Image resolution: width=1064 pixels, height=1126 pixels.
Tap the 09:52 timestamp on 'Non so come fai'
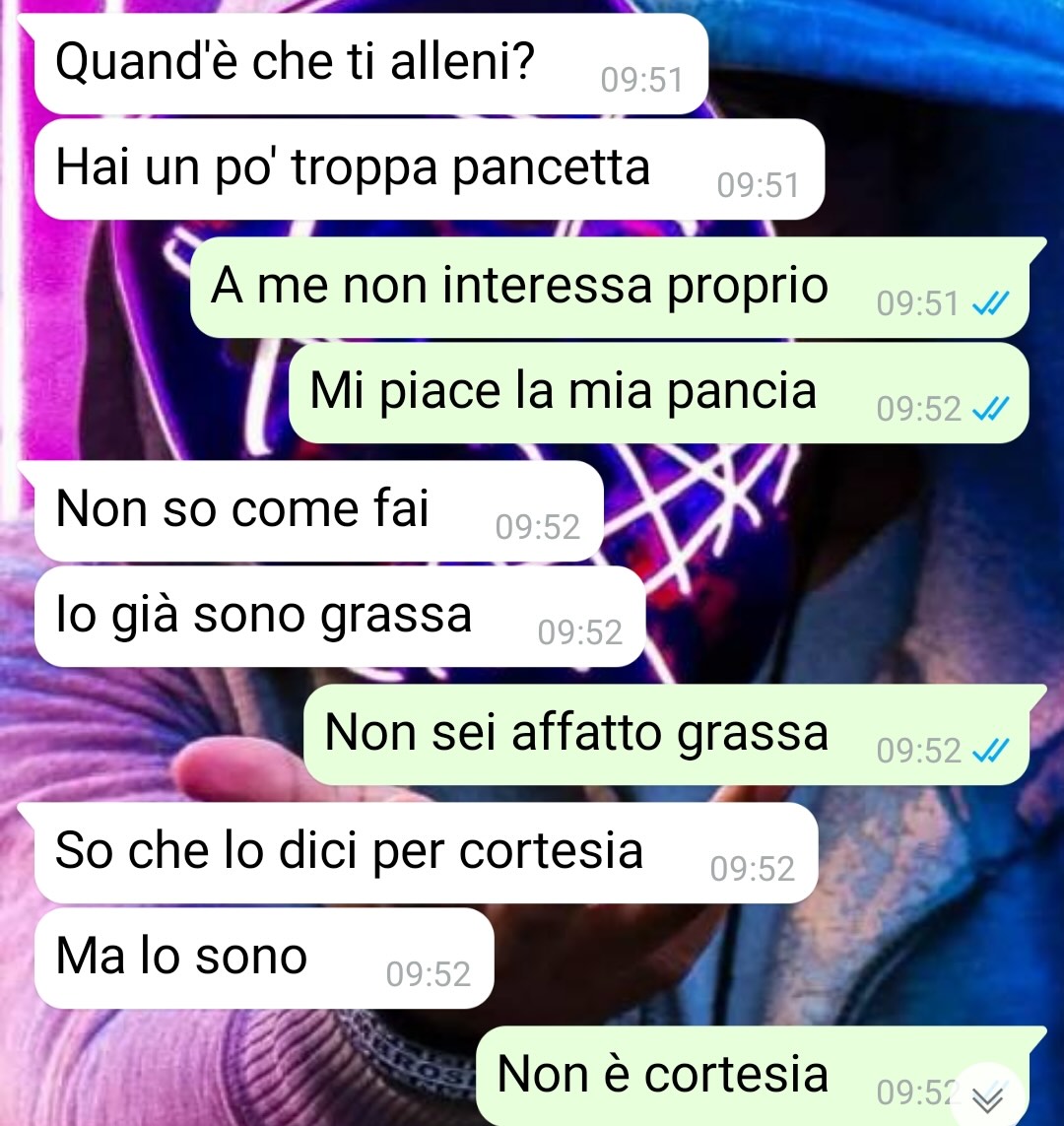[537, 527]
